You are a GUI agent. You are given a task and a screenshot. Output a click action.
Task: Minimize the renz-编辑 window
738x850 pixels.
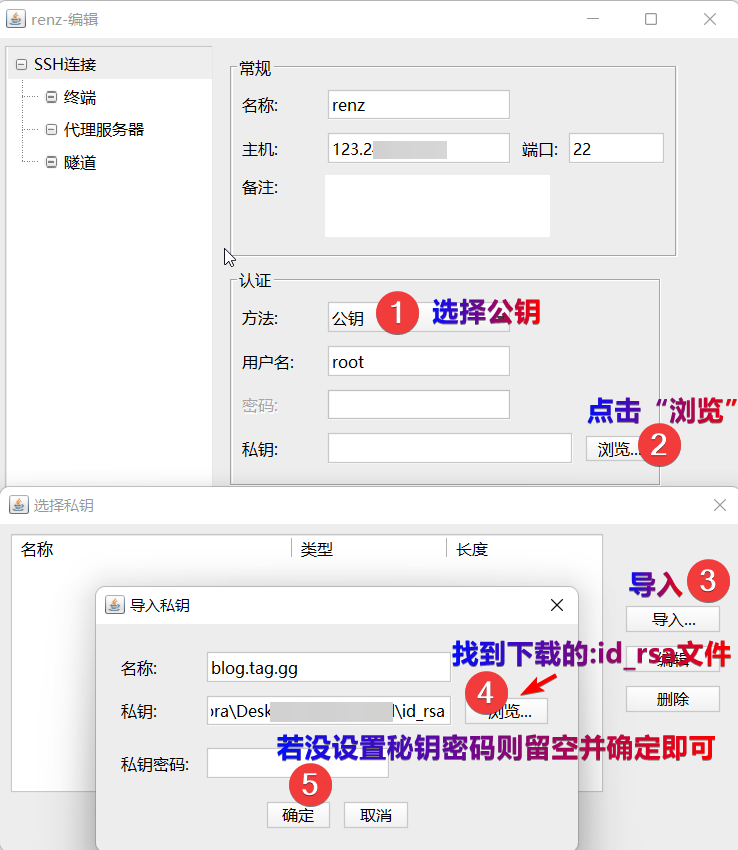(593, 19)
